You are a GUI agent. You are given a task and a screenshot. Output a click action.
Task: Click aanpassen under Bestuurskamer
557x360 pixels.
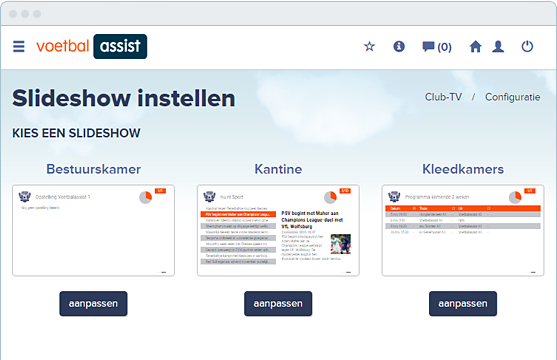(93, 303)
